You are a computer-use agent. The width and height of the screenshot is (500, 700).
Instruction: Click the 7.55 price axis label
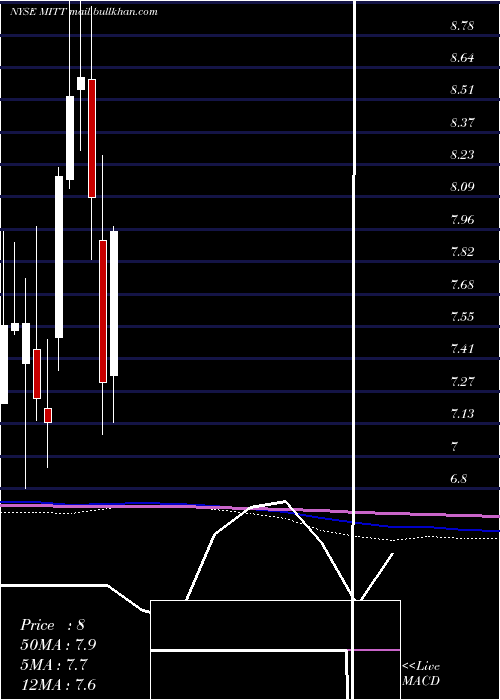click(x=462, y=317)
